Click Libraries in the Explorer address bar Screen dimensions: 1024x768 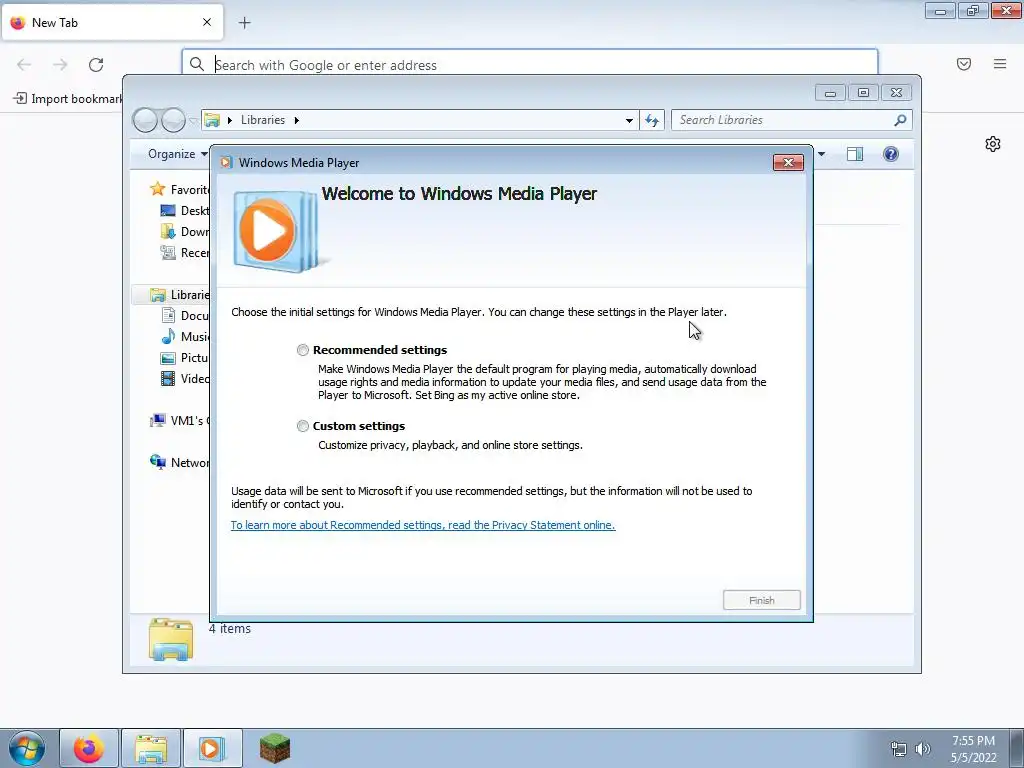pos(263,120)
